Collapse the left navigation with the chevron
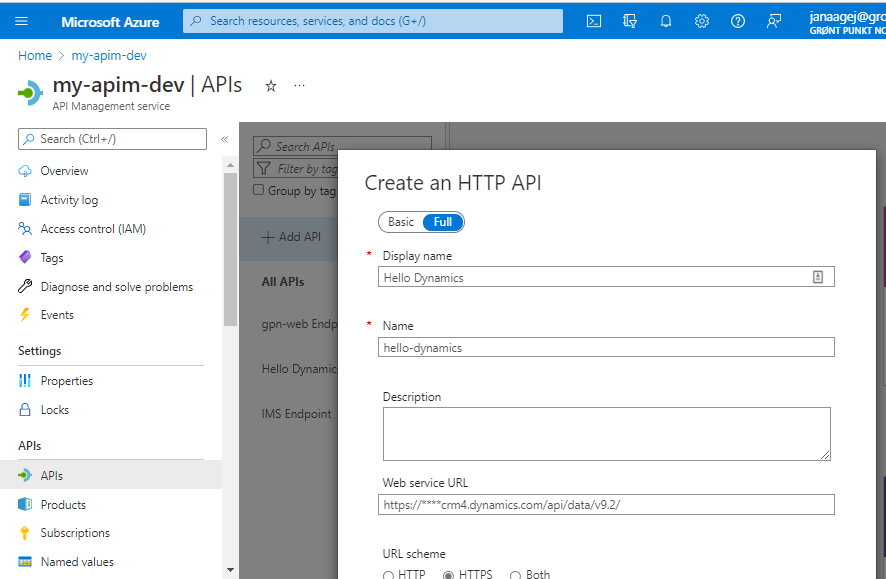The height and width of the screenshot is (579, 886). point(224,139)
